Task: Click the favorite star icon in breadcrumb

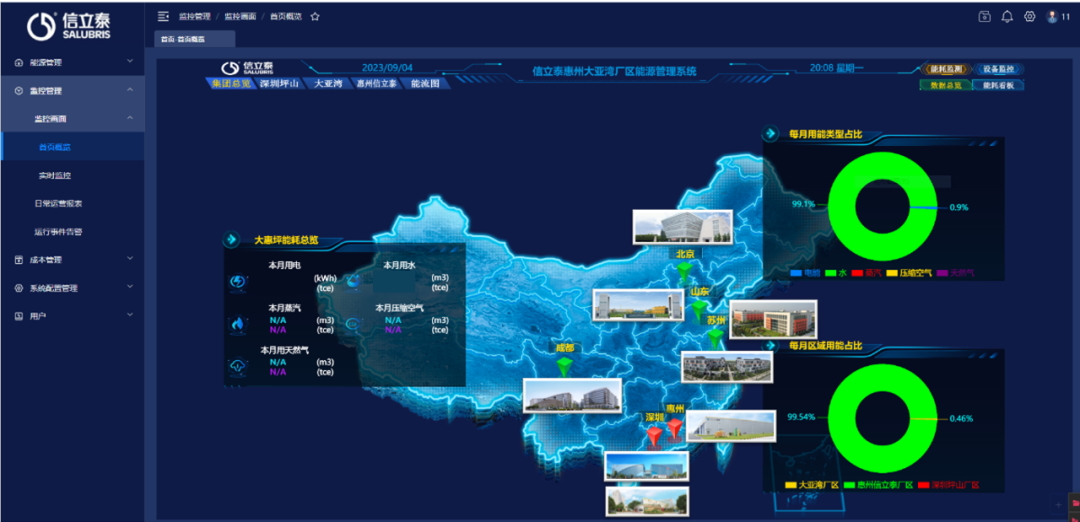Action: coord(315,16)
